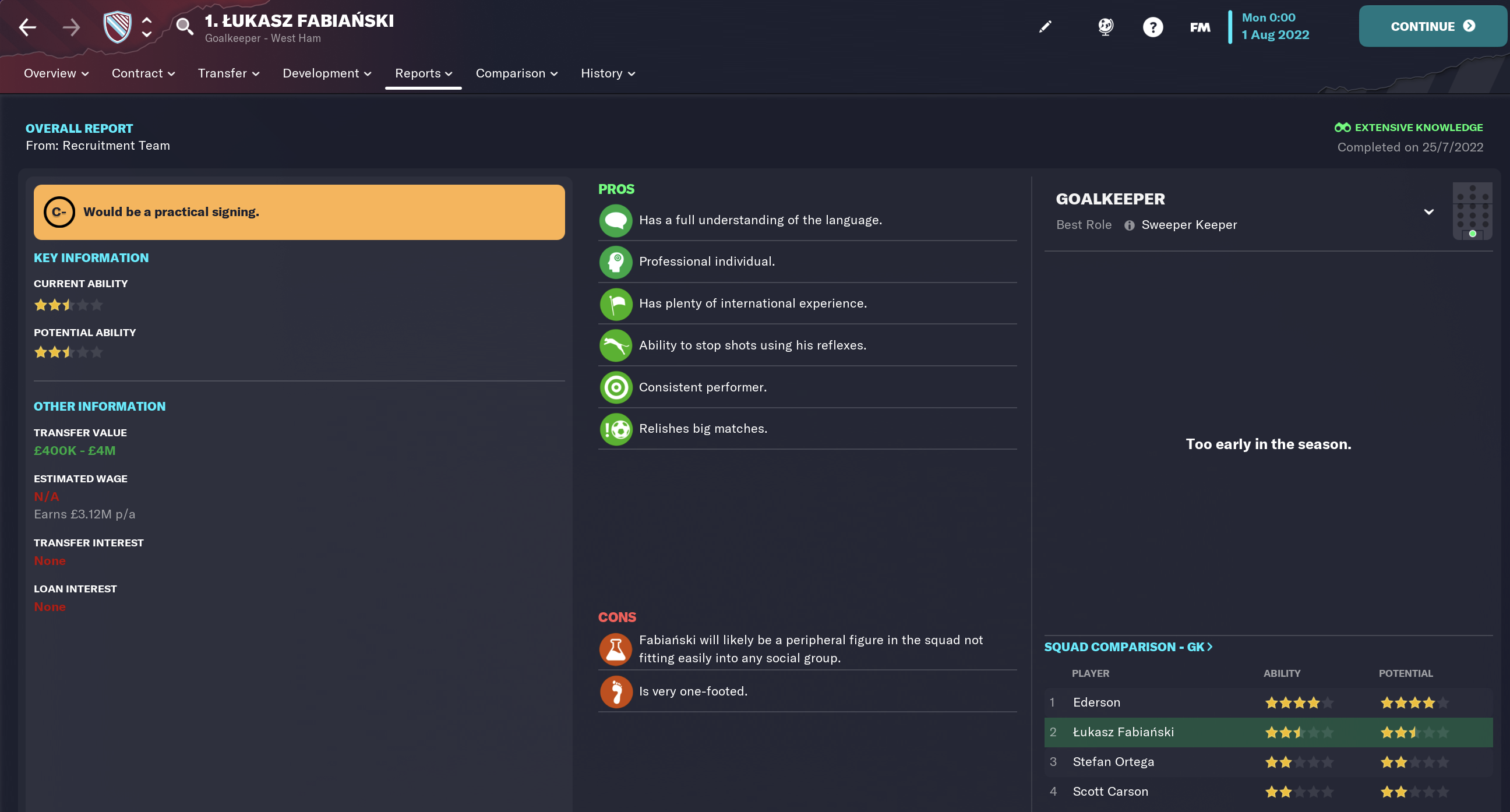Open the Comparison menu
Viewport: 1510px width, 812px height.
click(x=516, y=73)
